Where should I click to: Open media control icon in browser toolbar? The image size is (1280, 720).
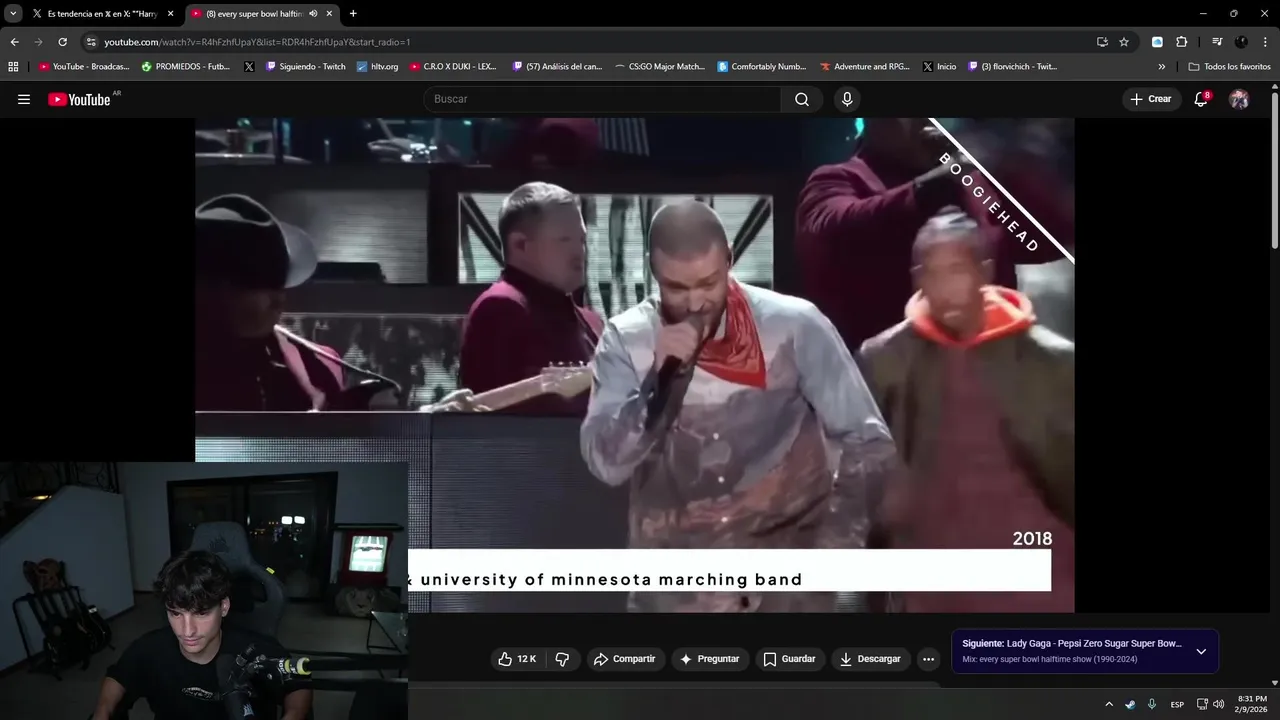[1217, 42]
